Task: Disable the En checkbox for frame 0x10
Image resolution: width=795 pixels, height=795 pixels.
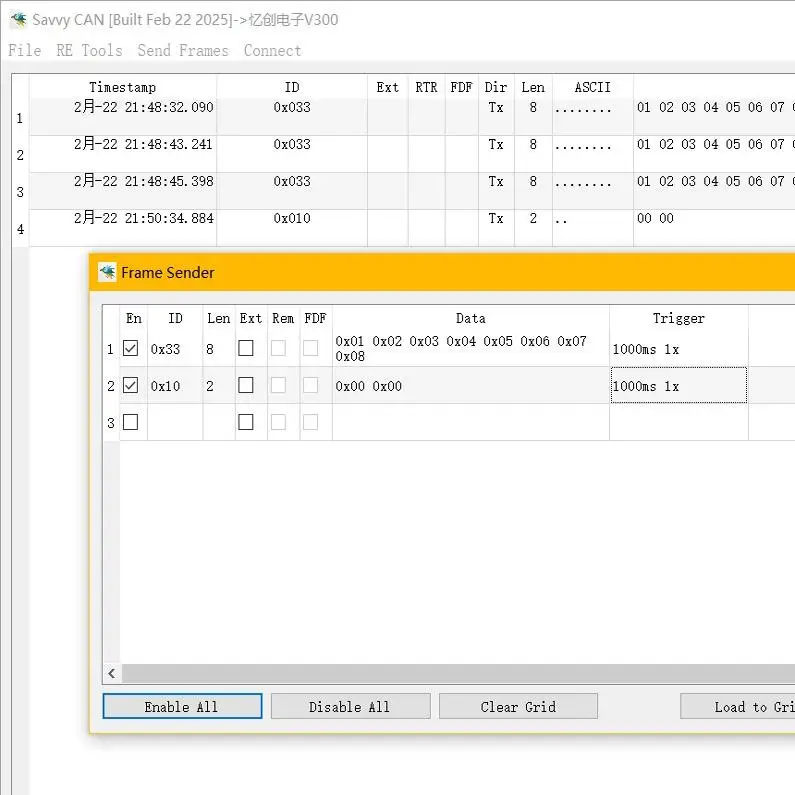Action: pyautogui.click(x=131, y=385)
